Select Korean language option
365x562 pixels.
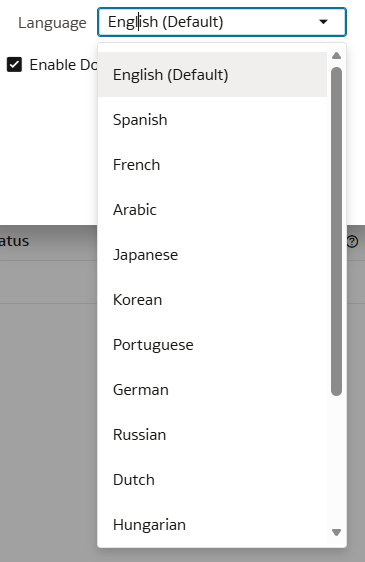[x=212, y=300]
